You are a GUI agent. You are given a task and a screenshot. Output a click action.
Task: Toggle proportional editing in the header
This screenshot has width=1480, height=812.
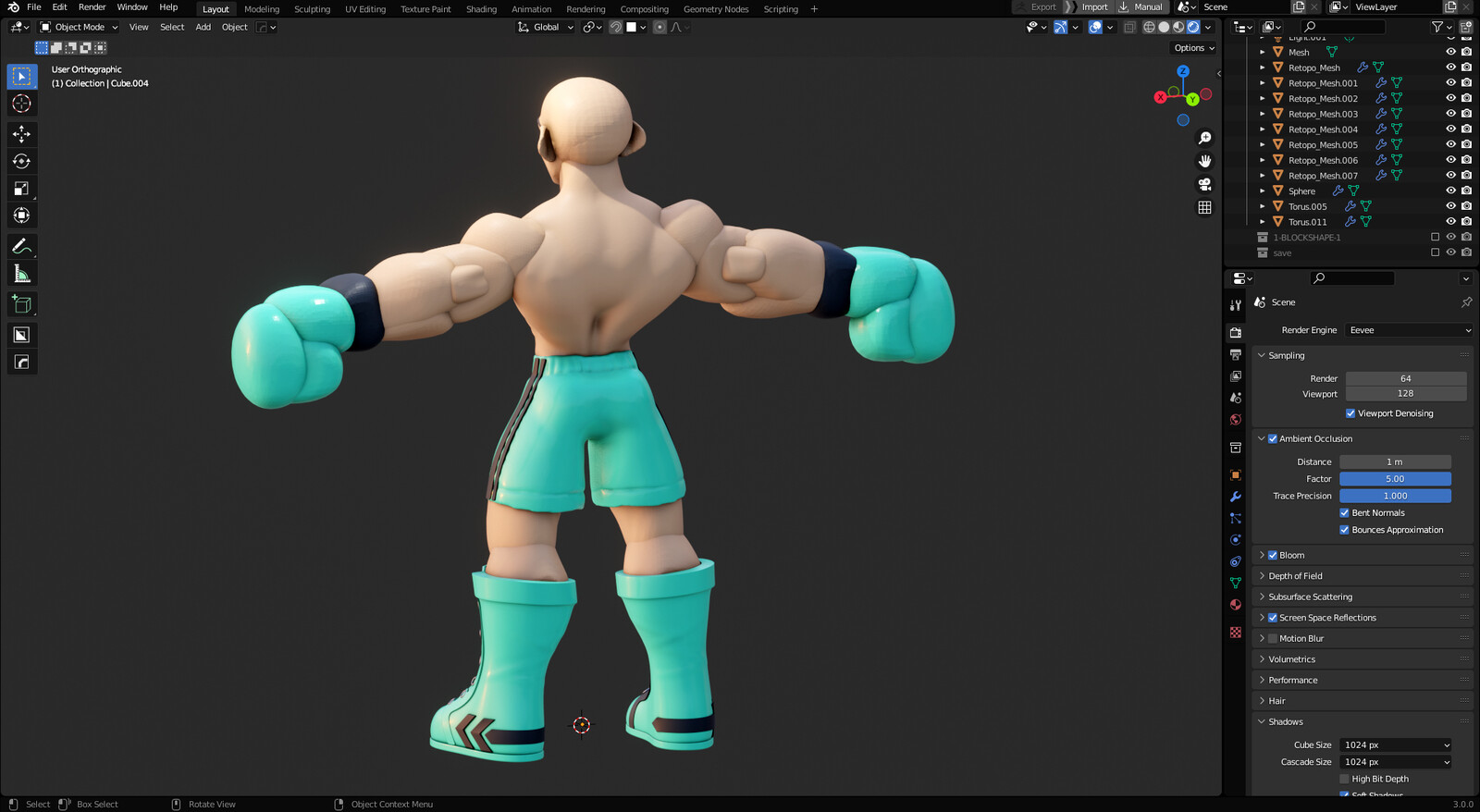tap(660, 27)
